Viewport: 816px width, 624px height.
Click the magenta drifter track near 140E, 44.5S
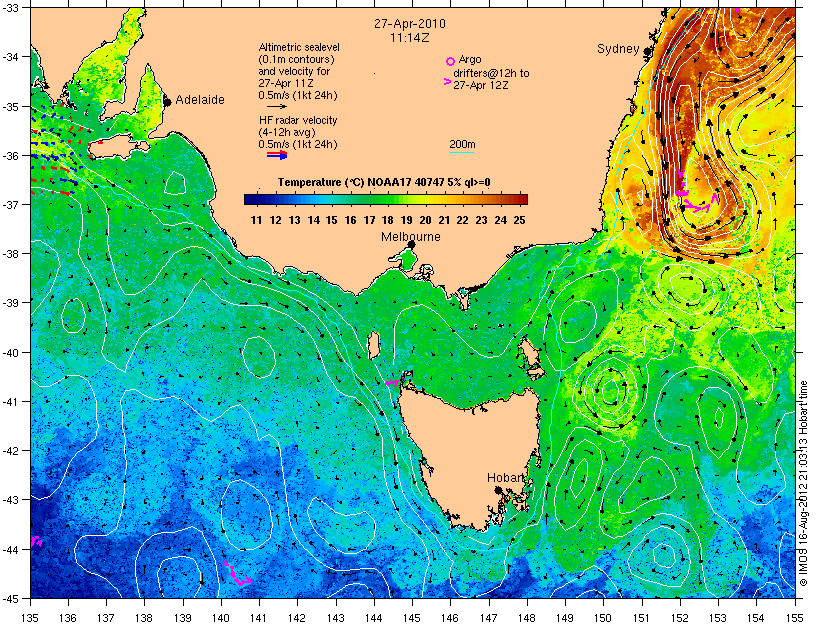pos(237,574)
